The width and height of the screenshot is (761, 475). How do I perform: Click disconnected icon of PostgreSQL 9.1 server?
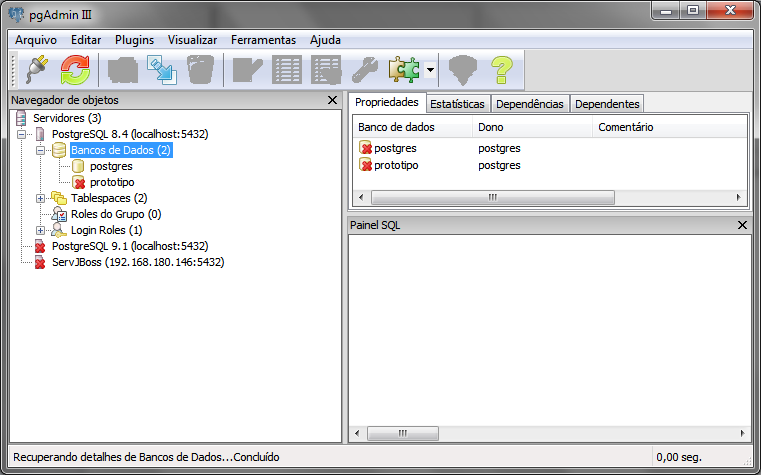pyautogui.click(x=40, y=246)
